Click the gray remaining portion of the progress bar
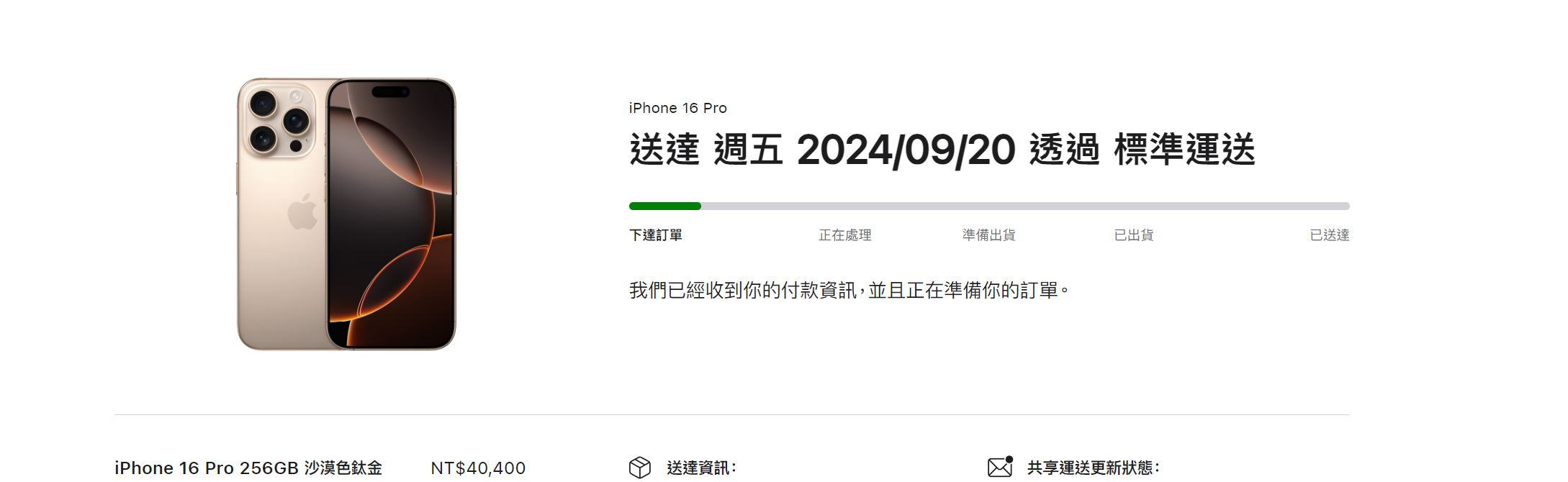The width and height of the screenshot is (1568, 482). 1025,206
